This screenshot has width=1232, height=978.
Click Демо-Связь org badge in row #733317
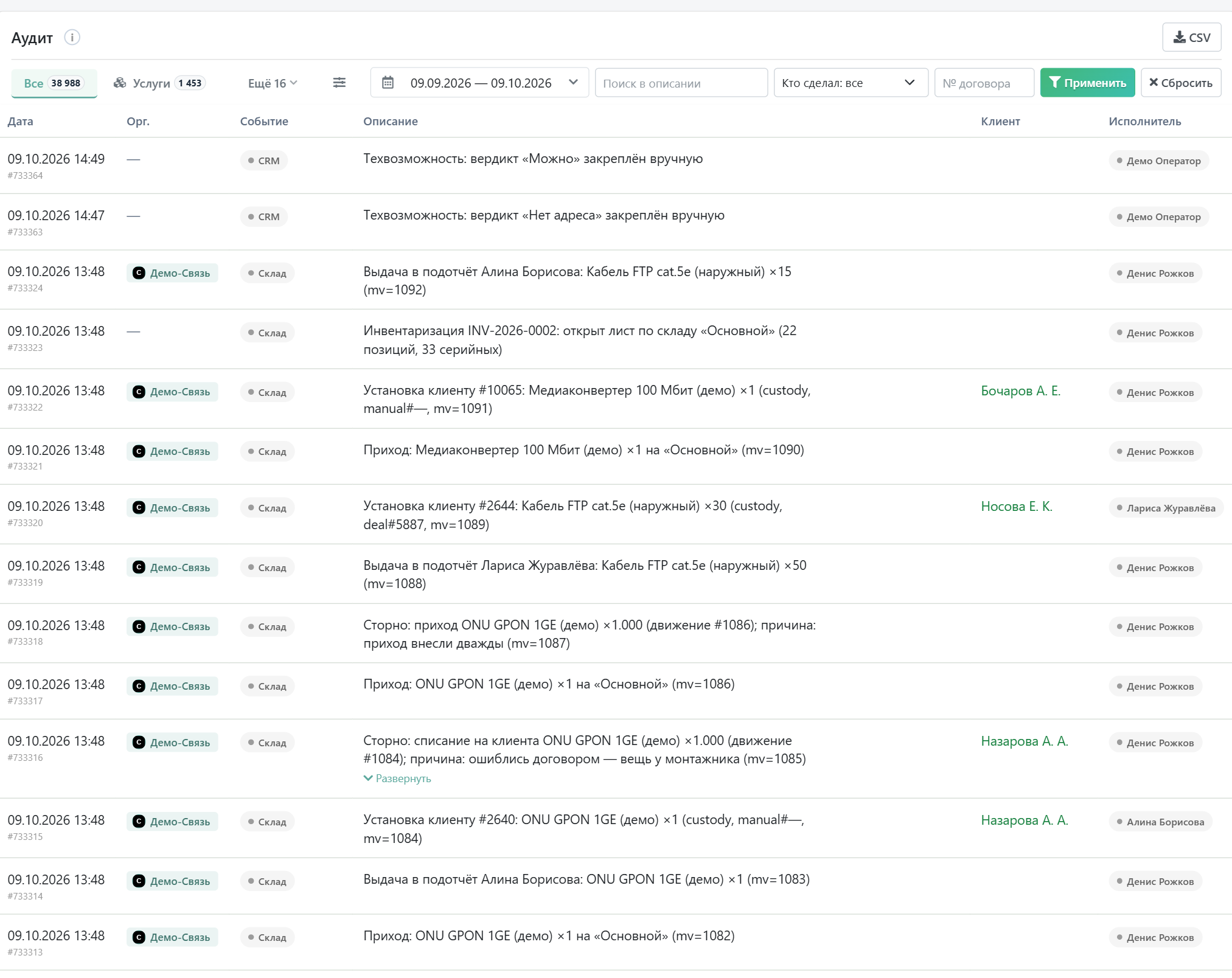[x=172, y=686]
